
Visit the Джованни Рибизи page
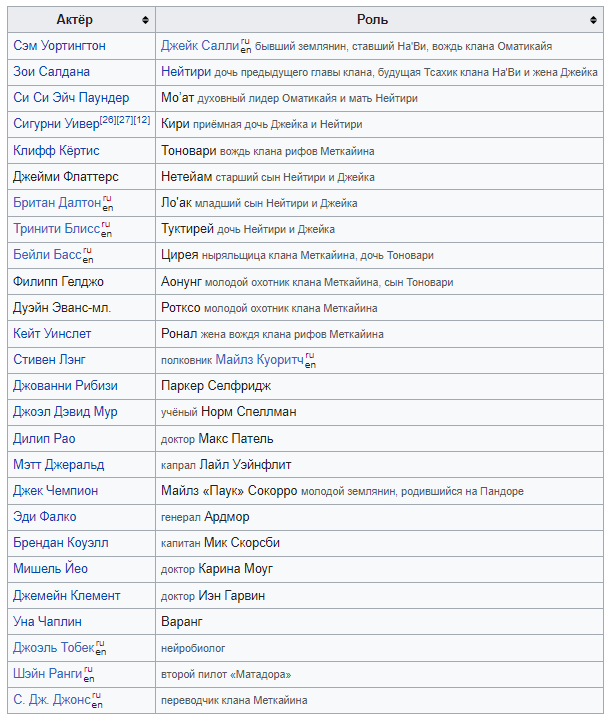pyautogui.click(x=65, y=386)
